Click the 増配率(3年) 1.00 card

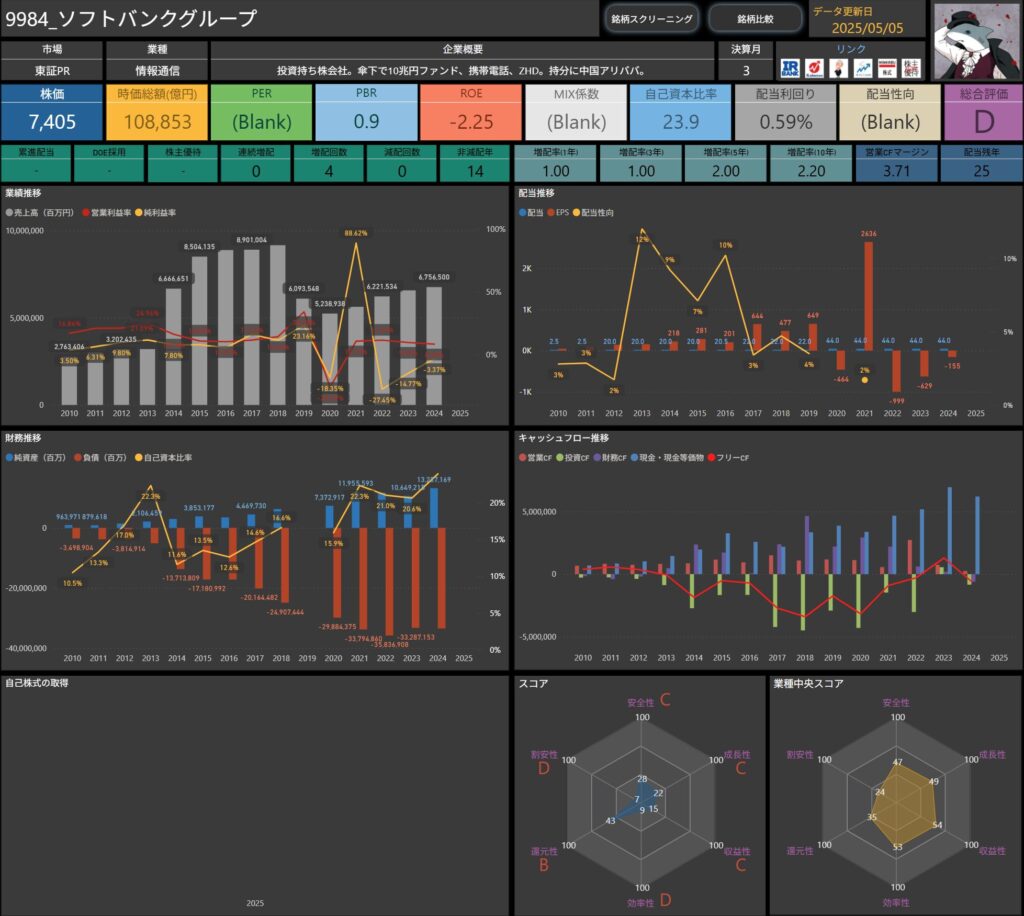[x=641, y=163]
